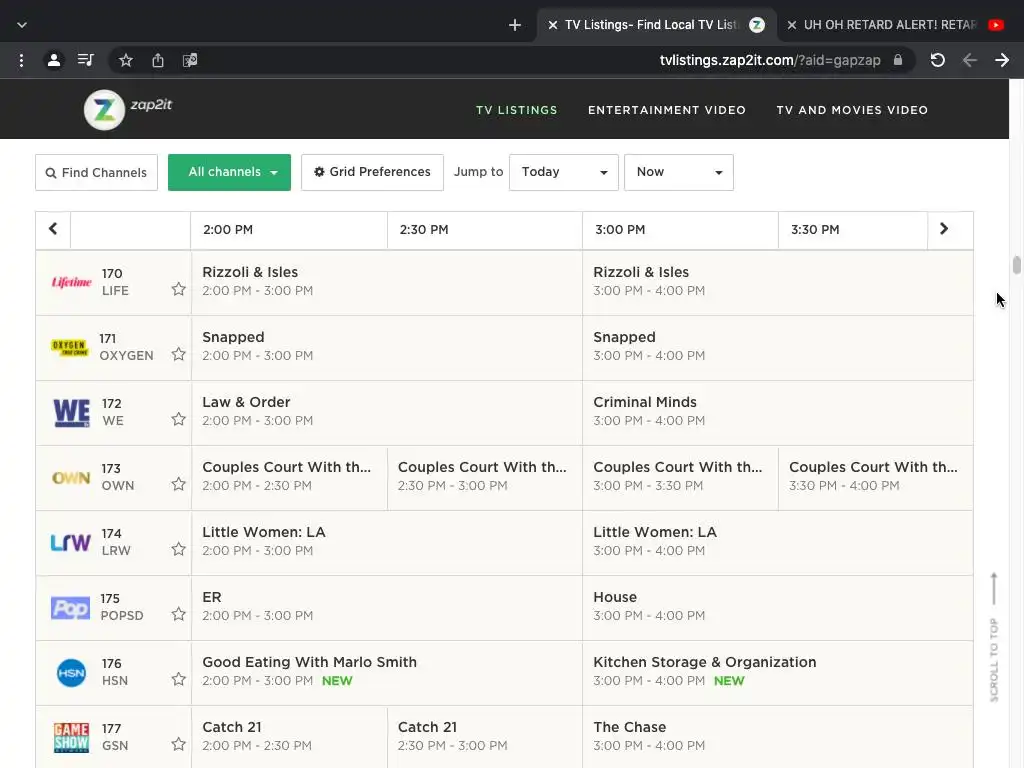
Task: Go to earlier times with left arrow
Action: click(x=53, y=229)
